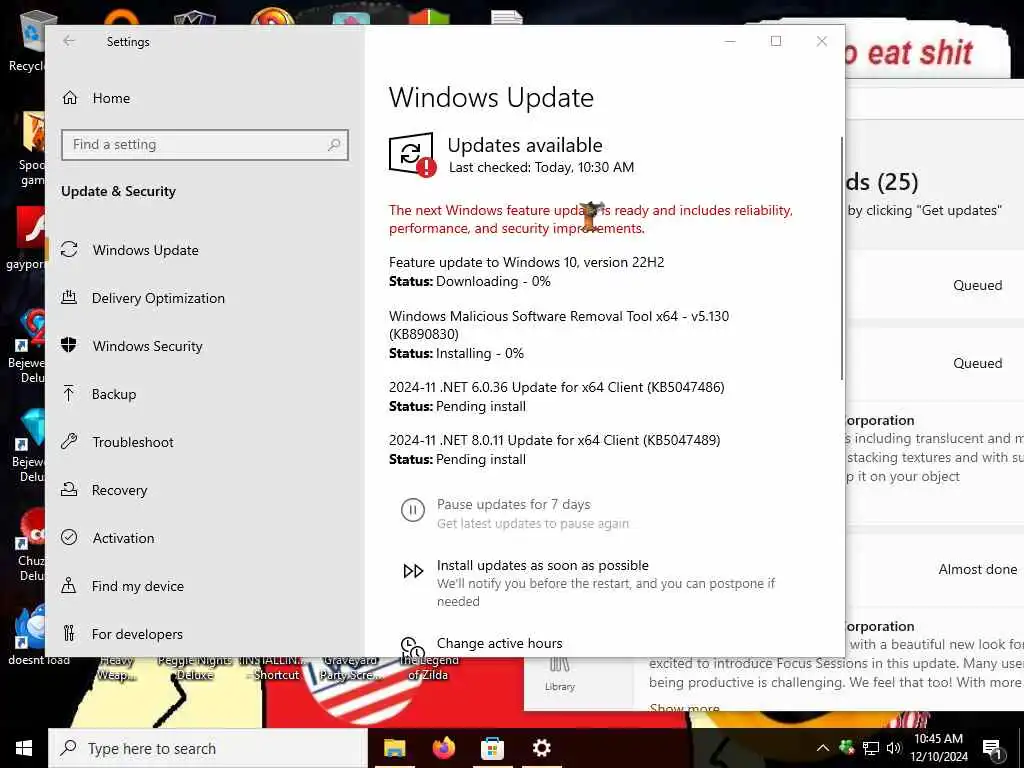Select Windows Update in sidebar
Screen dimensions: 1024x768
(145, 250)
